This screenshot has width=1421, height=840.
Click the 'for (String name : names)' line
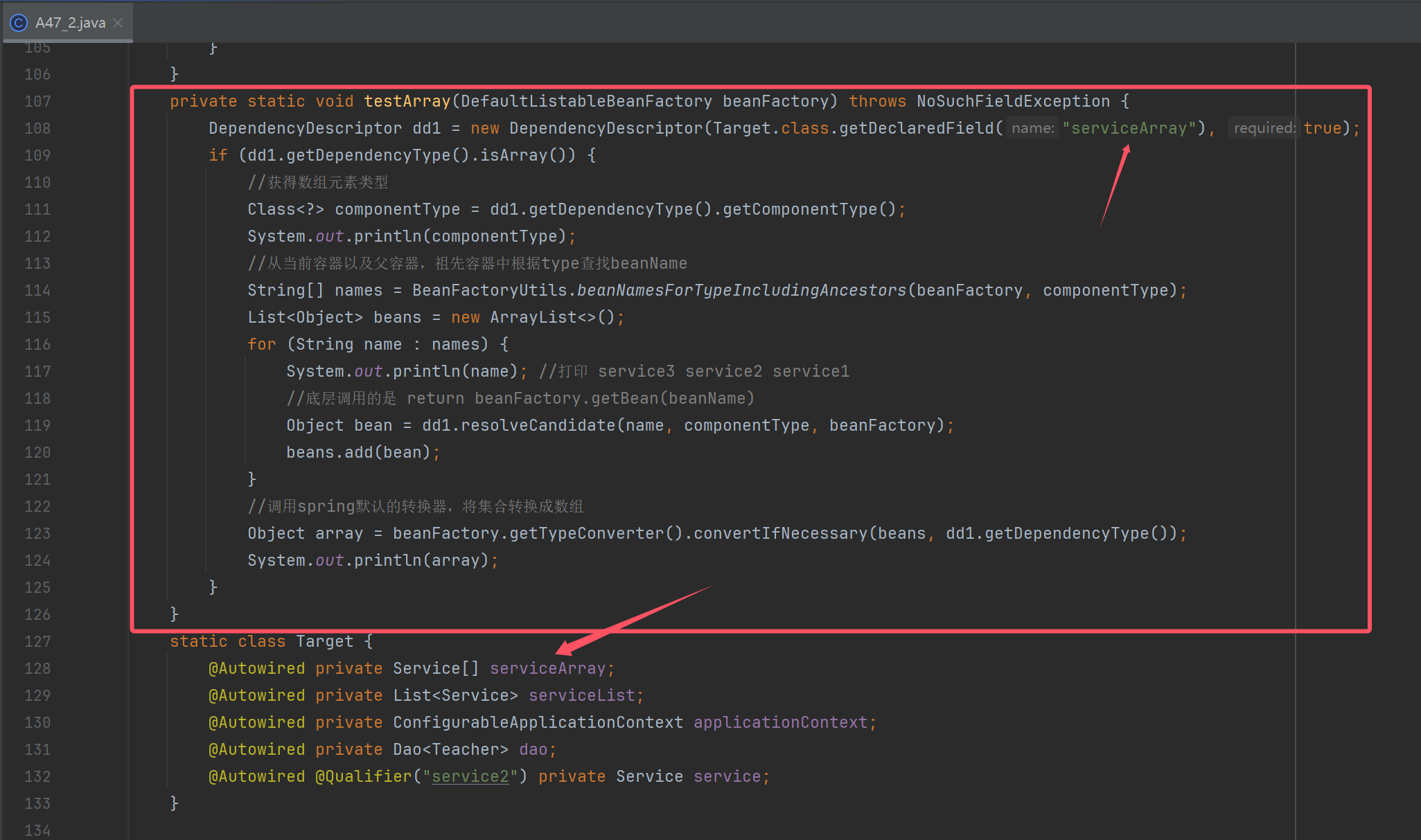[x=378, y=344]
